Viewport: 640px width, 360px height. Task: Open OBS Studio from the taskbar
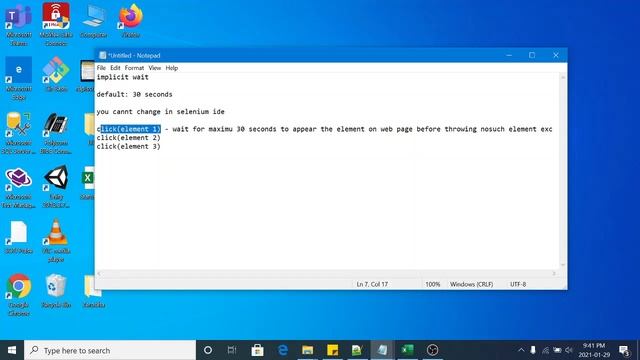pyautogui.click(x=432, y=350)
